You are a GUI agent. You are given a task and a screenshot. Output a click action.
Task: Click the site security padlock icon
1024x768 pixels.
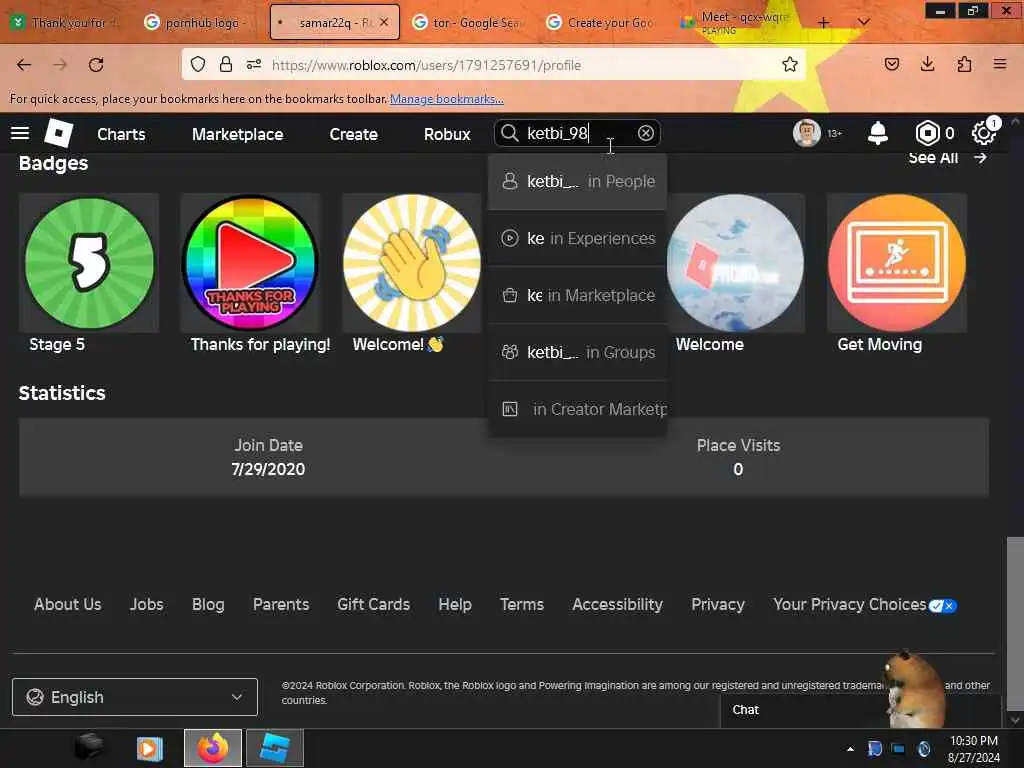point(226,64)
